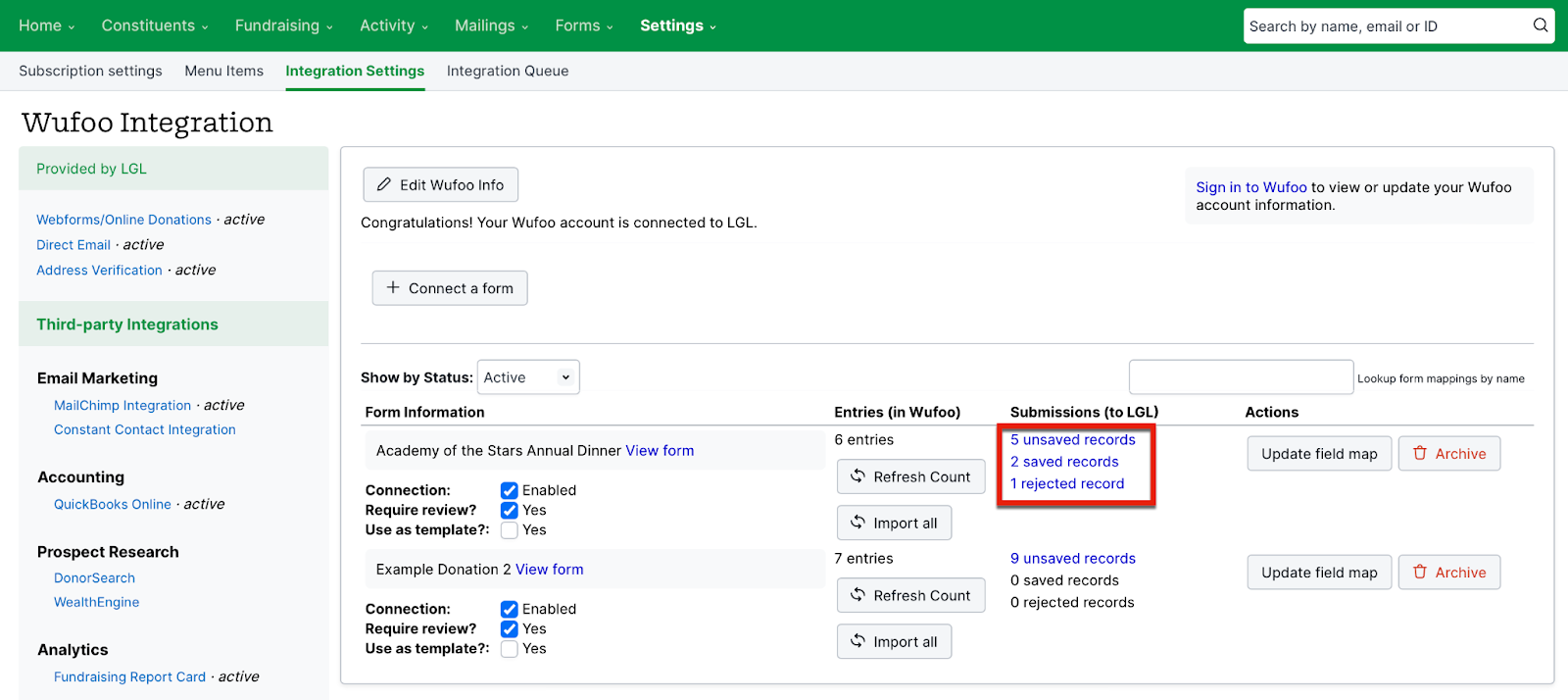Open the Sign in to Wufoo link
Image resolution: width=1568 pixels, height=700 pixels.
[1251, 187]
